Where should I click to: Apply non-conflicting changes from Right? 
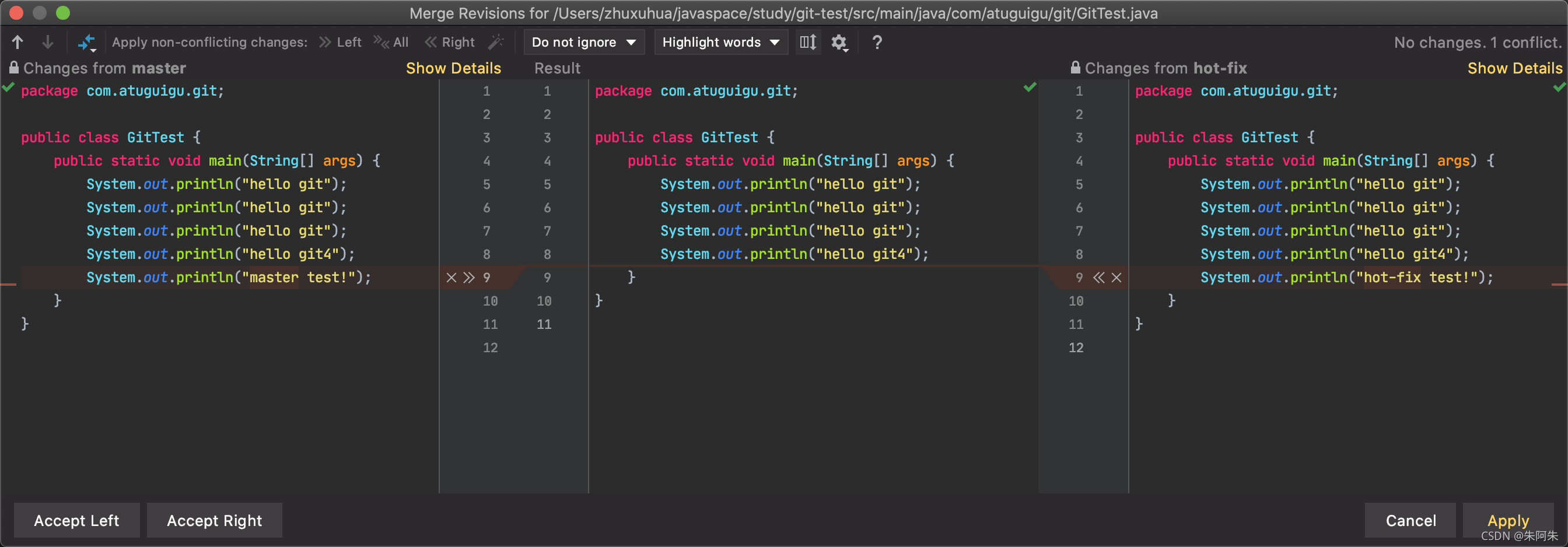[449, 42]
